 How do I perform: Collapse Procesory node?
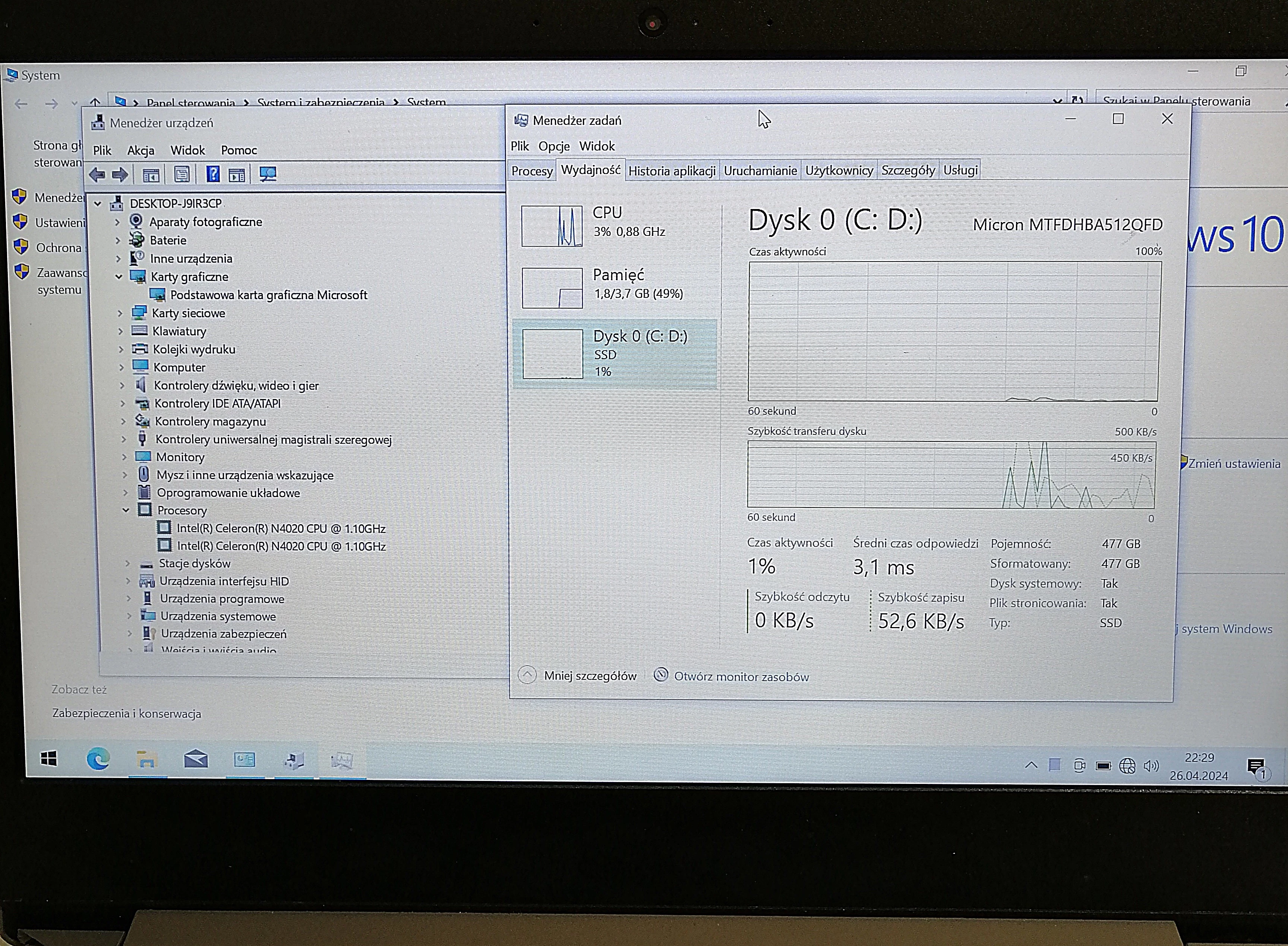126,510
